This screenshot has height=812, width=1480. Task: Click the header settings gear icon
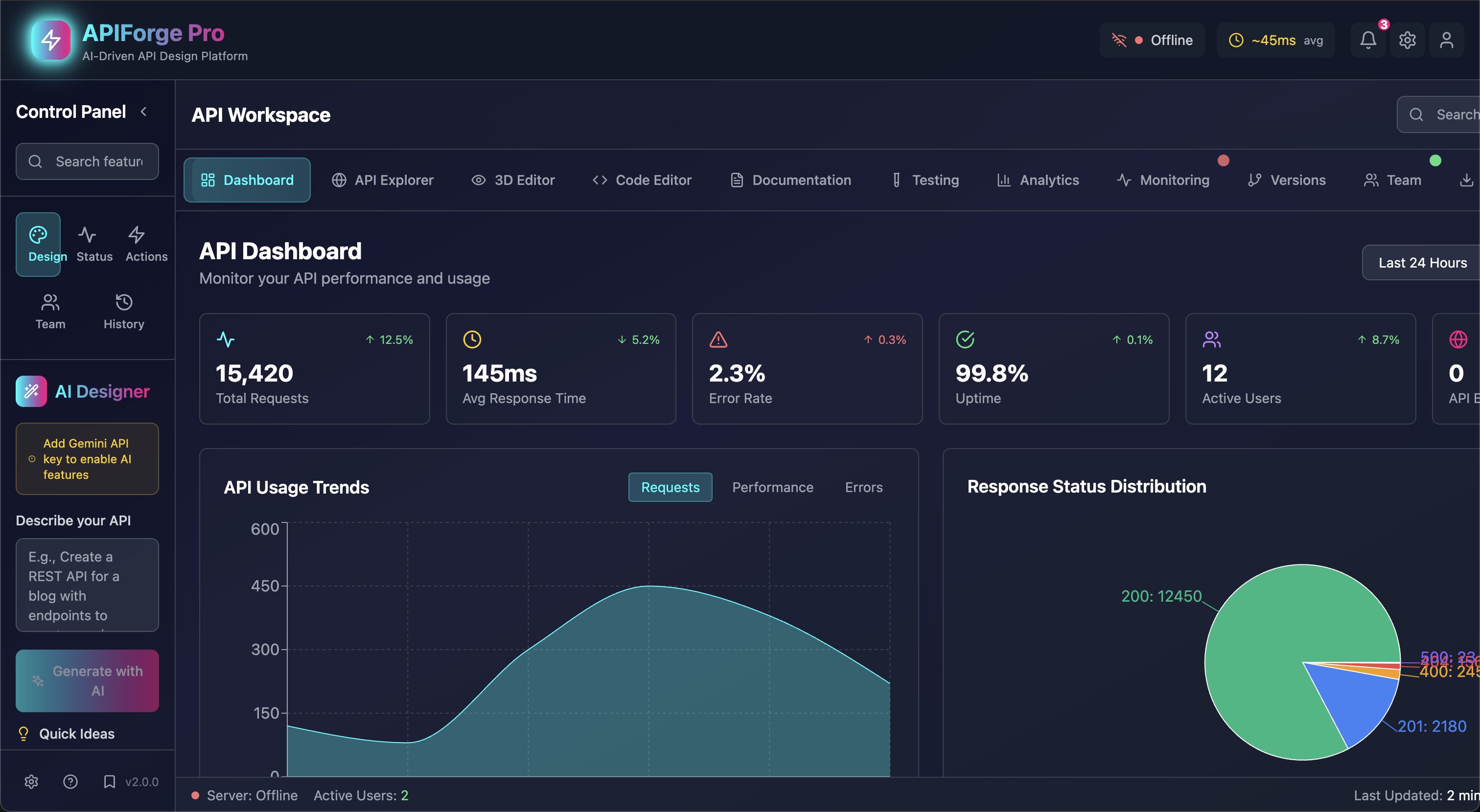click(1407, 40)
